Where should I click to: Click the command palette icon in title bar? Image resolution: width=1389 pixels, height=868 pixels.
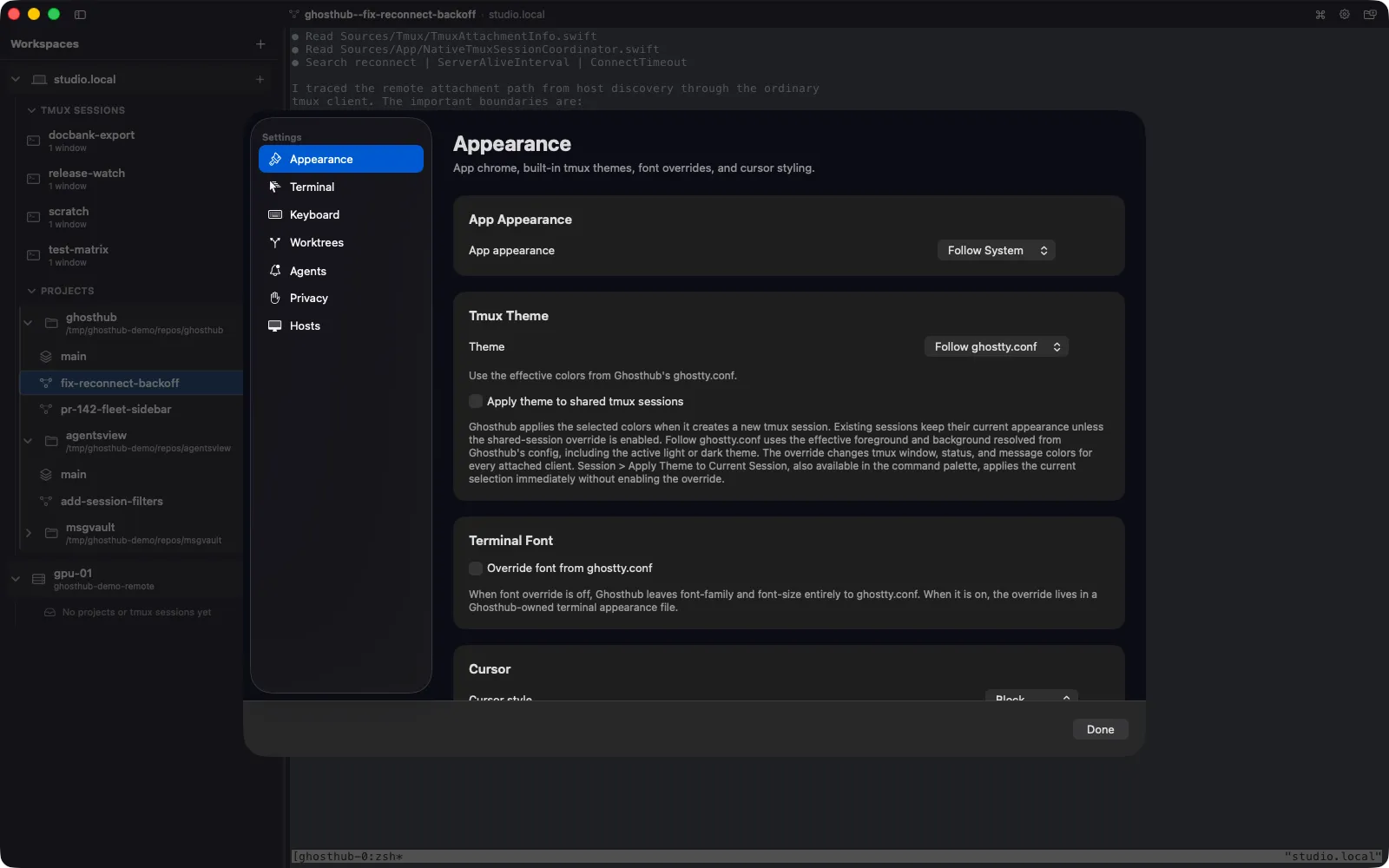1320,14
